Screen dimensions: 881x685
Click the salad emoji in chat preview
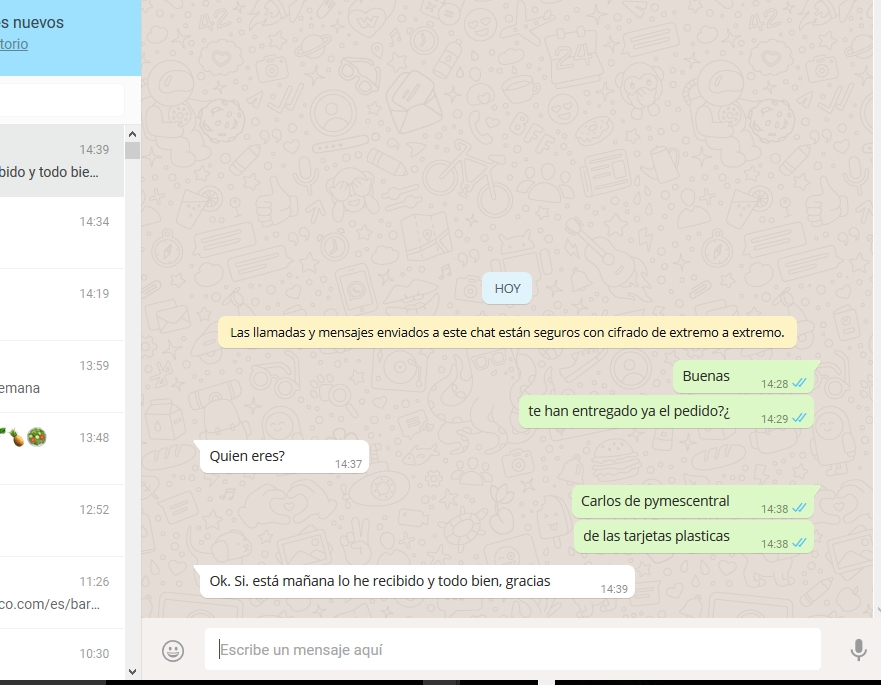pos(37,437)
